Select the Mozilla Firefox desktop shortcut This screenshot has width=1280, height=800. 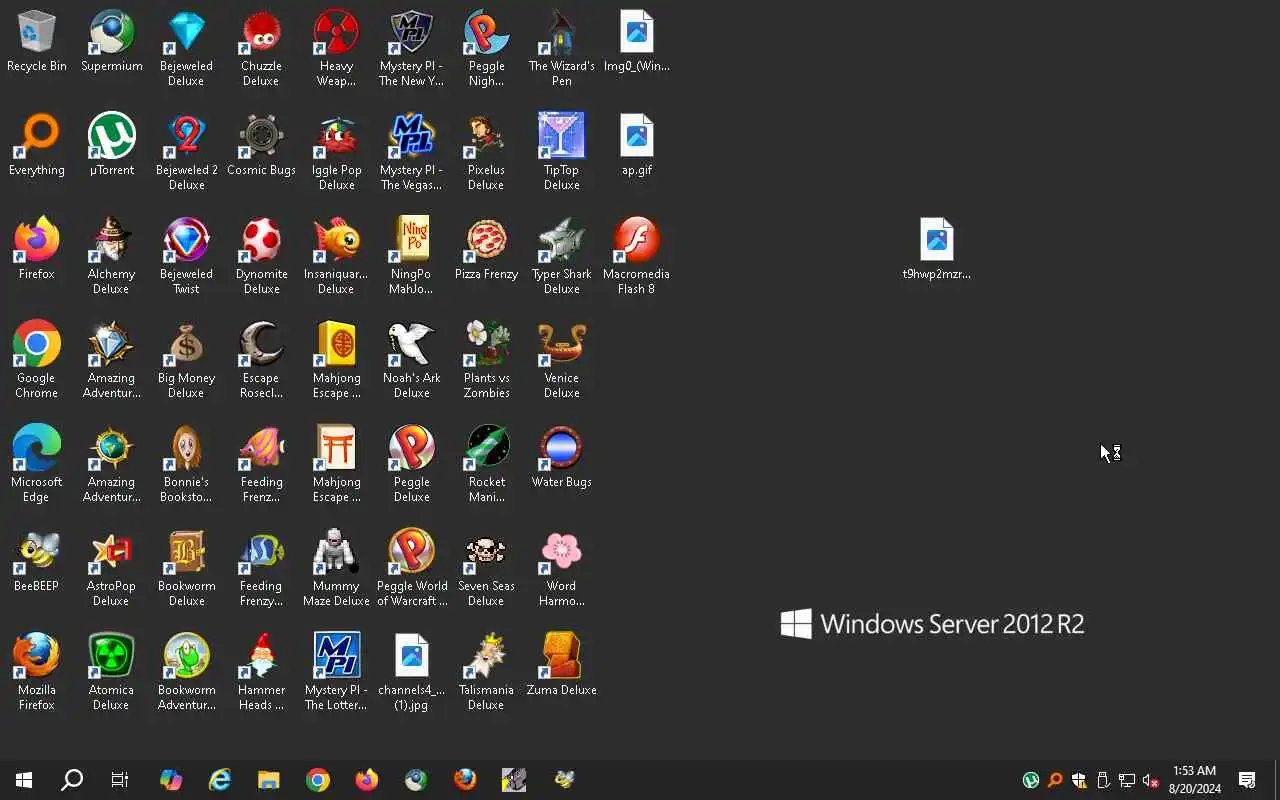[37, 673]
